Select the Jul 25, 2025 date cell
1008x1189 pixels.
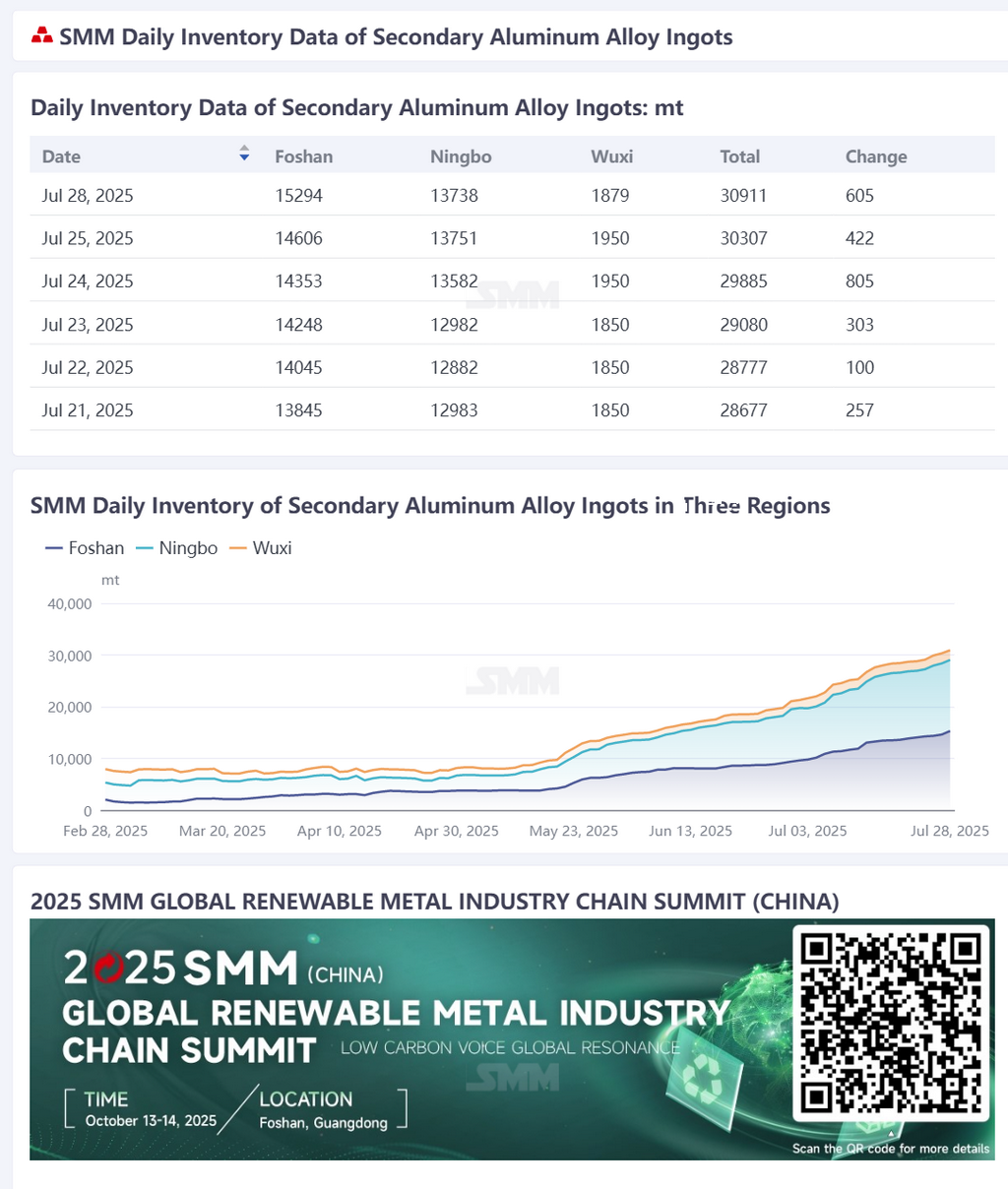point(88,238)
